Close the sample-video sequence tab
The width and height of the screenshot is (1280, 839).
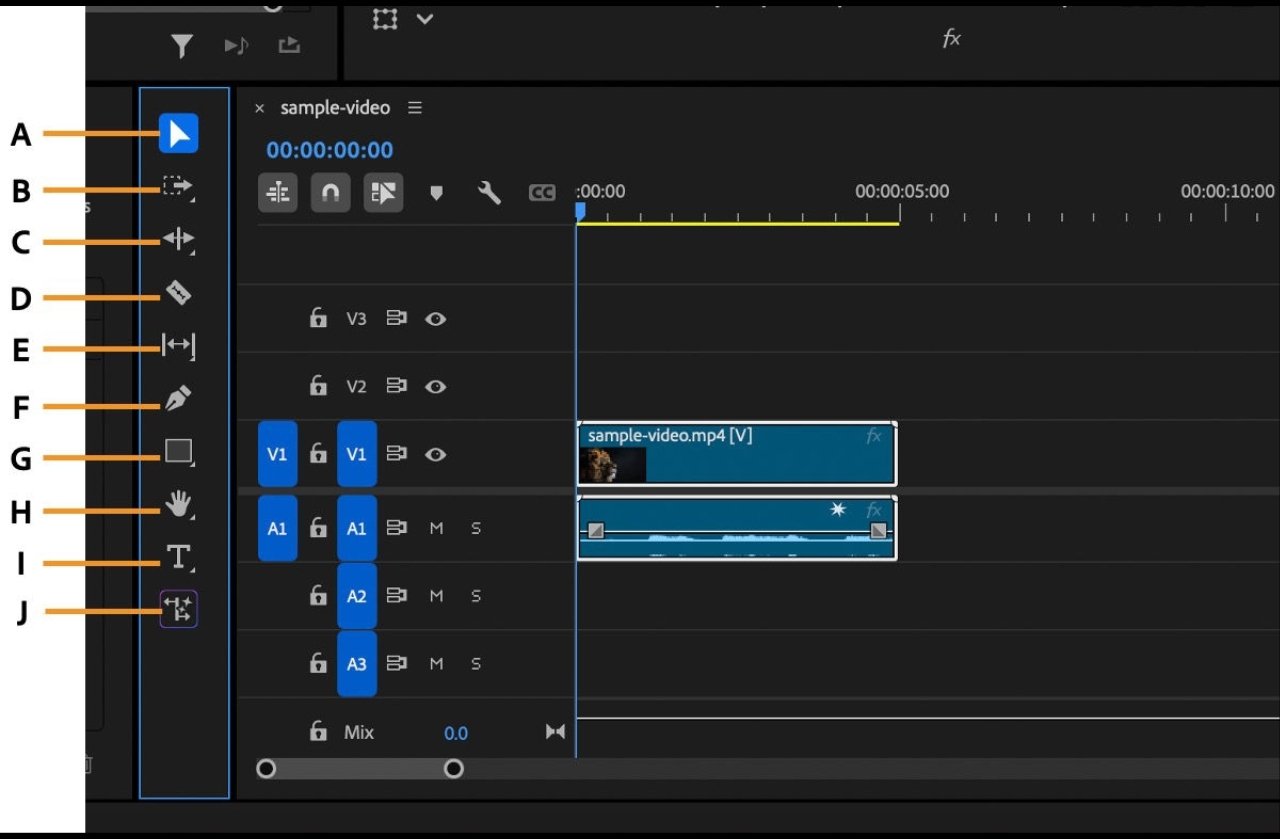click(x=260, y=108)
